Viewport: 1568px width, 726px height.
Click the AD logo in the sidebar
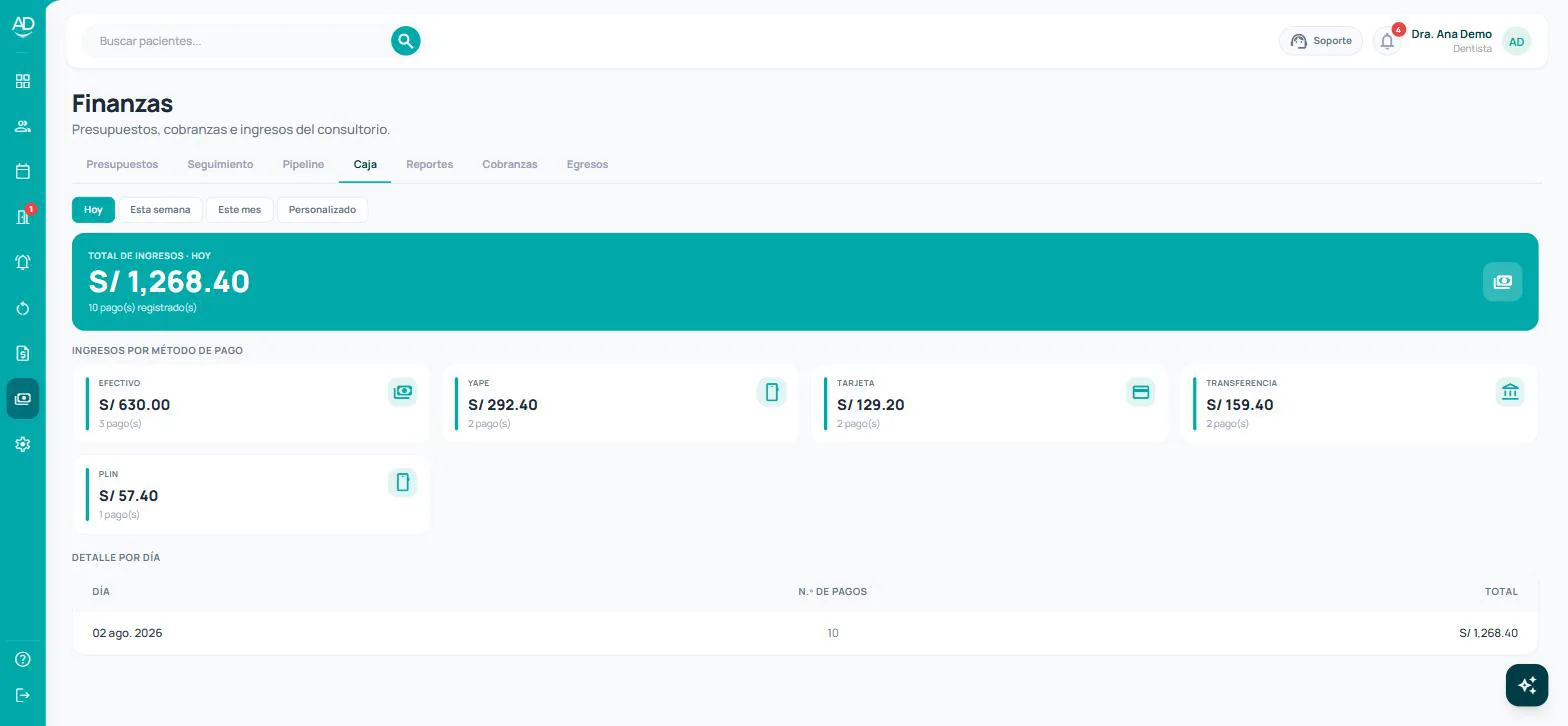[x=23, y=26]
